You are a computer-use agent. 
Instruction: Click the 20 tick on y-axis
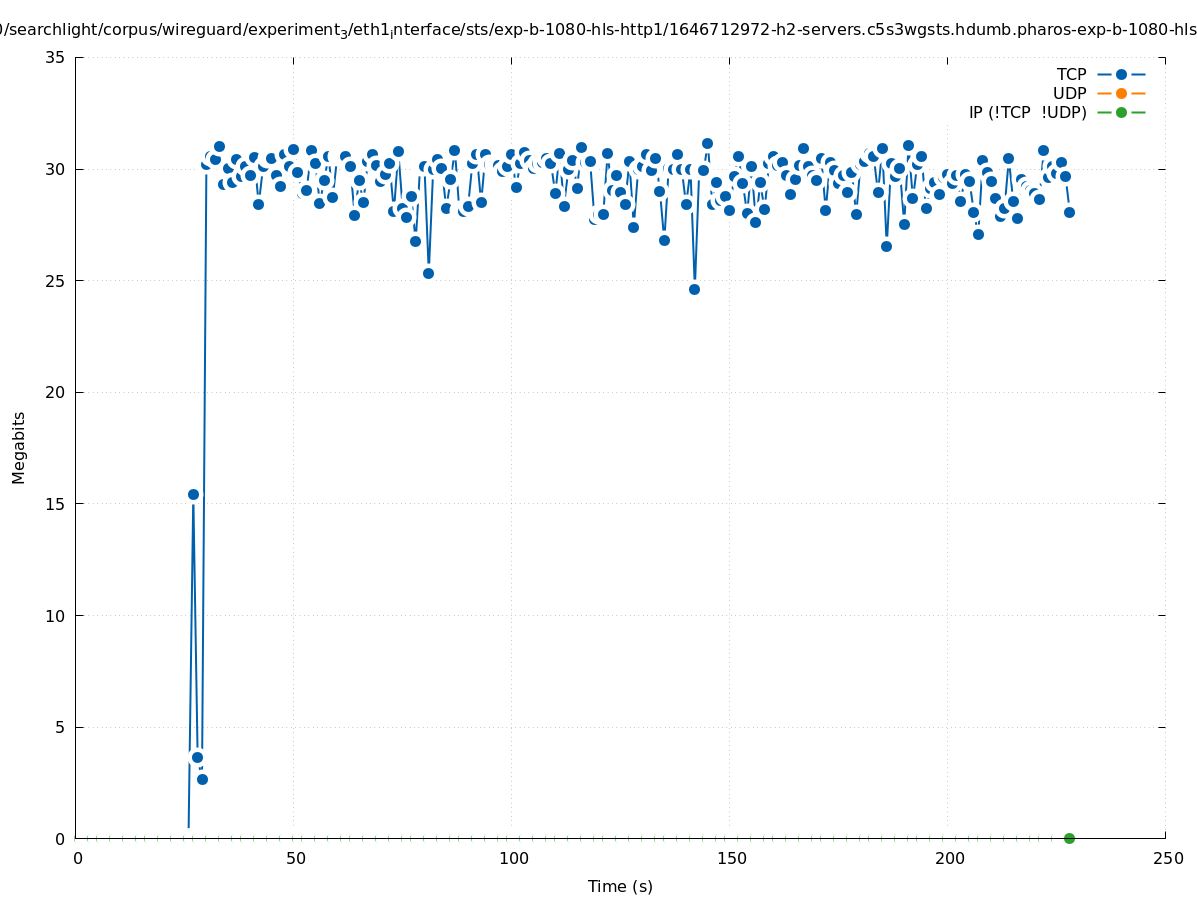coord(55,392)
